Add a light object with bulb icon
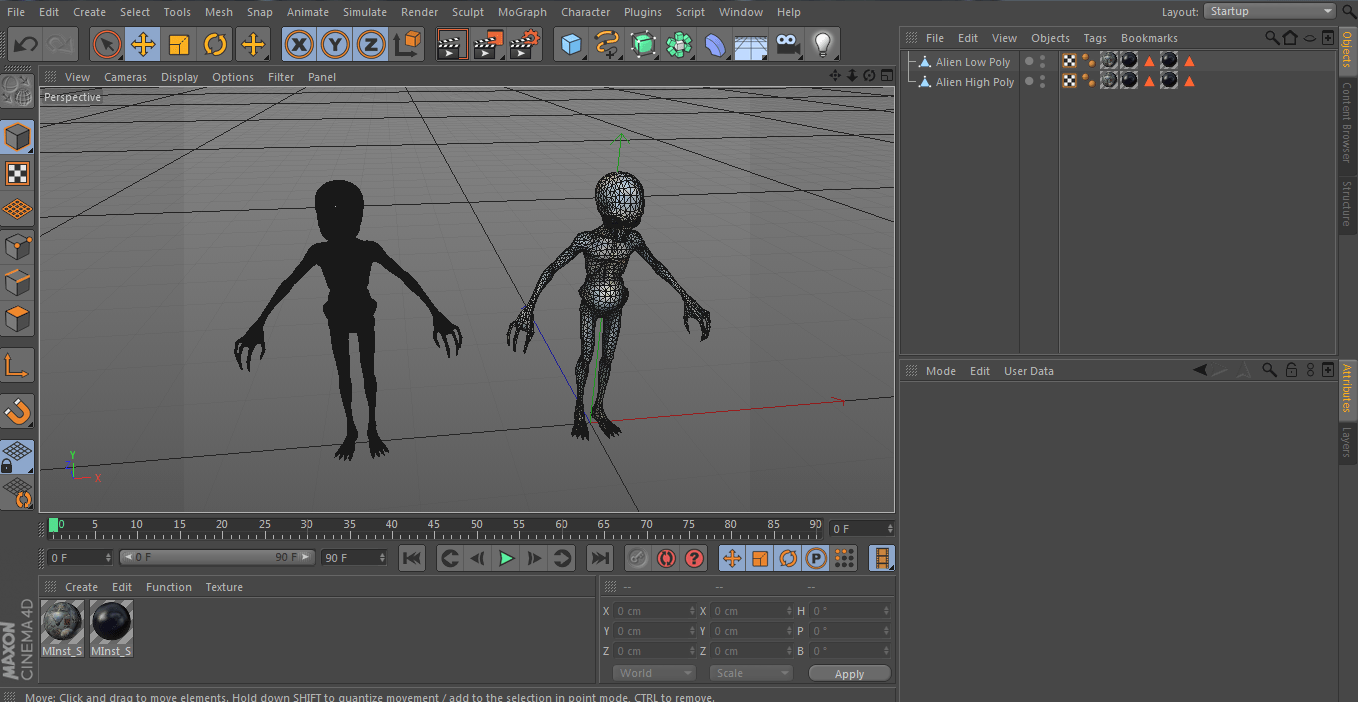Image resolution: width=1358 pixels, height=702 pixels. pos(822,45)
